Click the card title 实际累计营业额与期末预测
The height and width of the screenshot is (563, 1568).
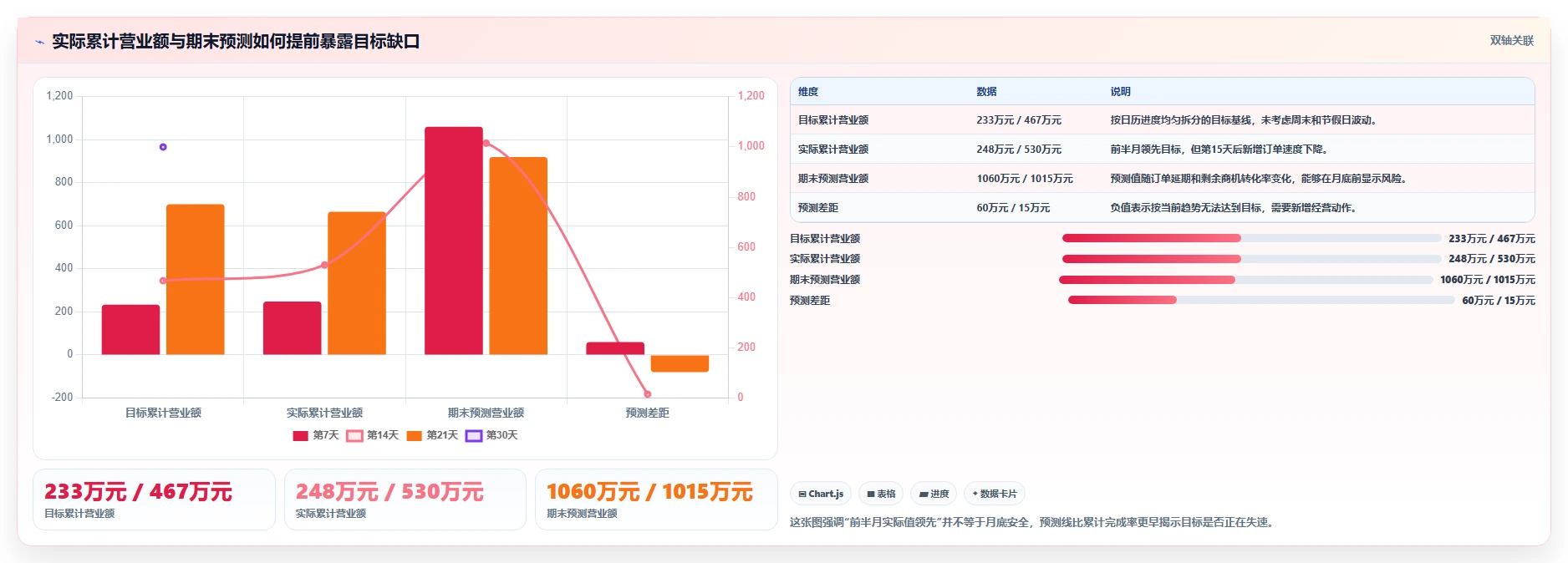[236, 41]
